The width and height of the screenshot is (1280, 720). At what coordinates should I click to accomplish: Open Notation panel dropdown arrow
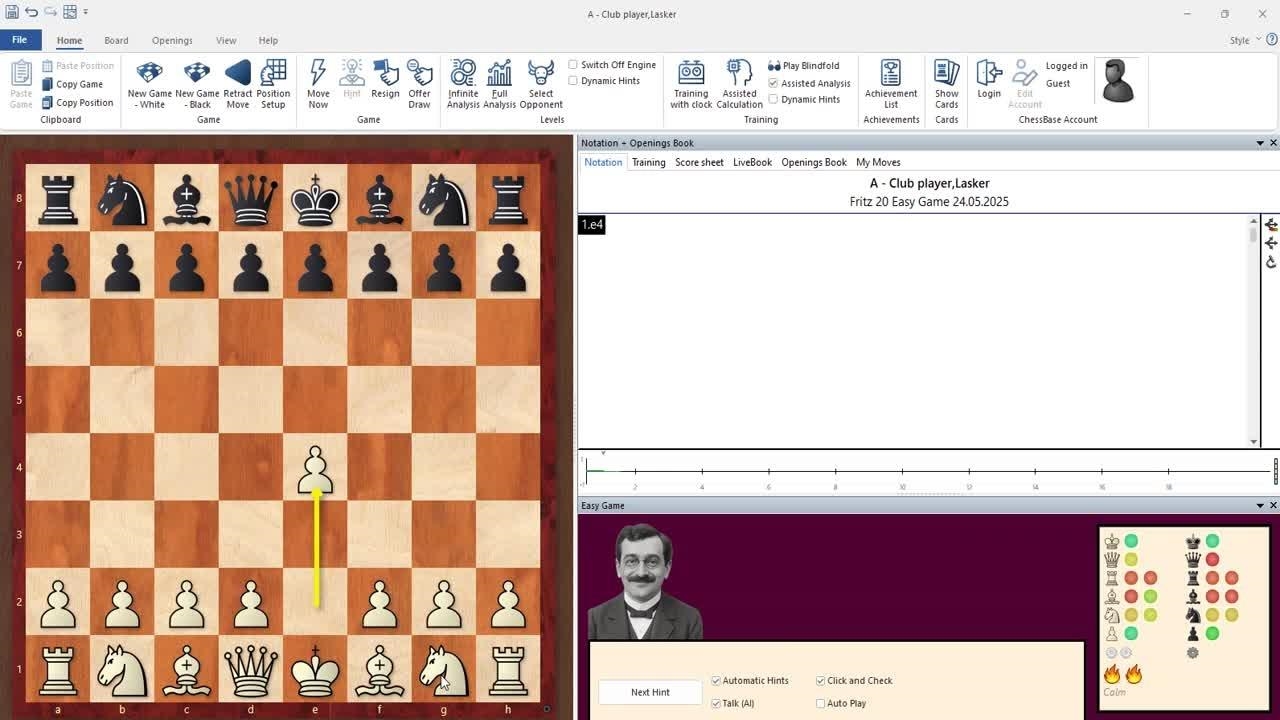pyautogui.click(x=1259, y=143)
